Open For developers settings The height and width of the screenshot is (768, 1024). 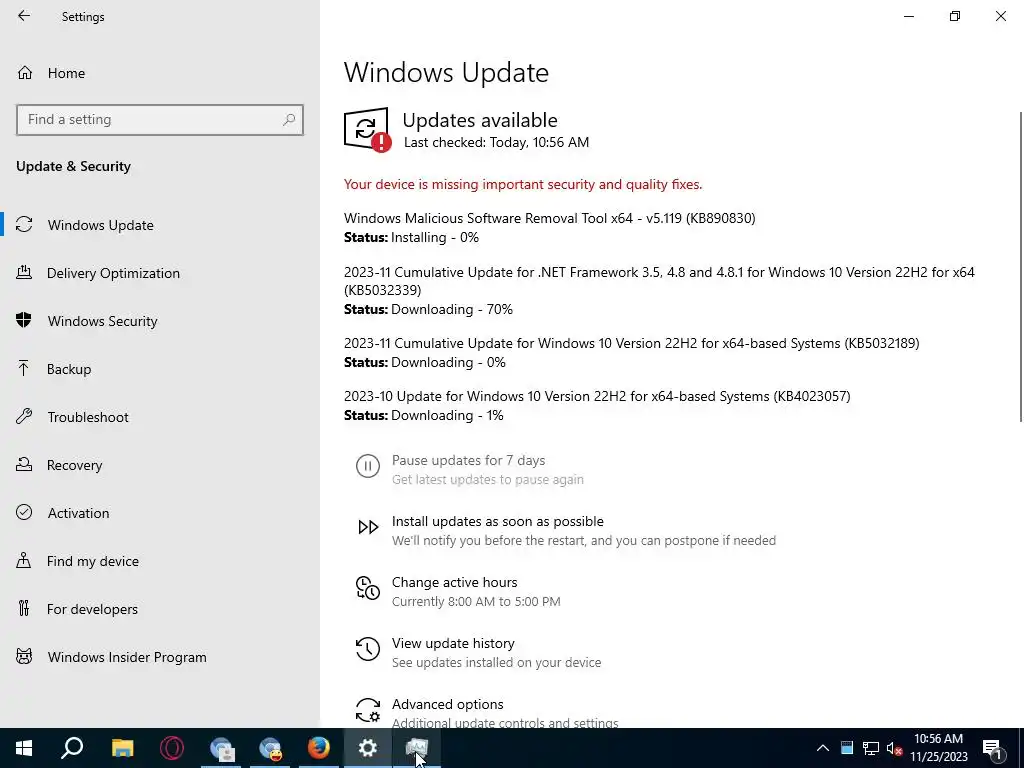(92, 609)
